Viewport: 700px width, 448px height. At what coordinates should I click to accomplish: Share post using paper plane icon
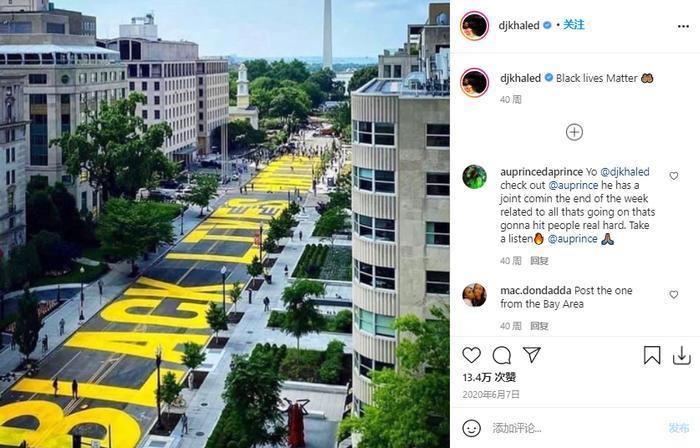point(532,355)
